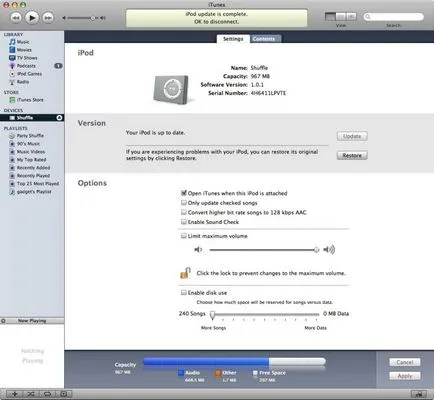Screen dimensions: 434x400
Task: Click the search field
Action: pyautogui.click(x=394, y=17)
